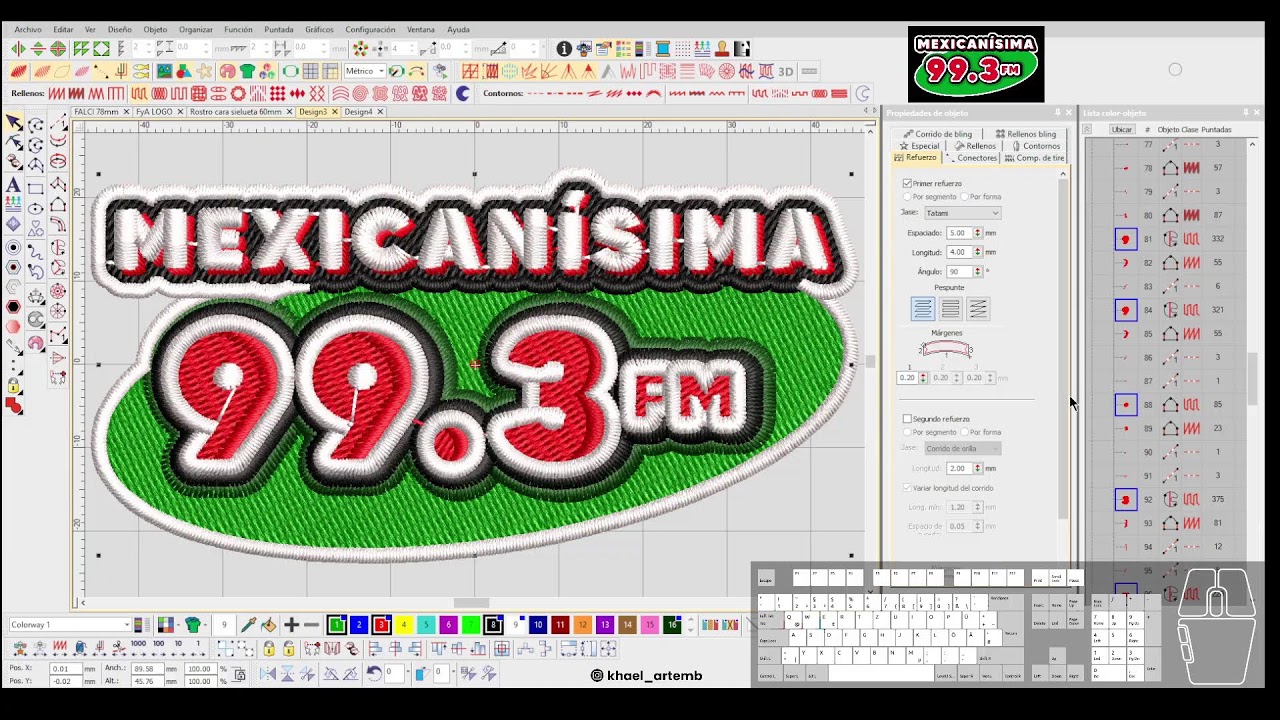
Task: Enable the Segundo refuerzo checkbox
Action: 907,419
